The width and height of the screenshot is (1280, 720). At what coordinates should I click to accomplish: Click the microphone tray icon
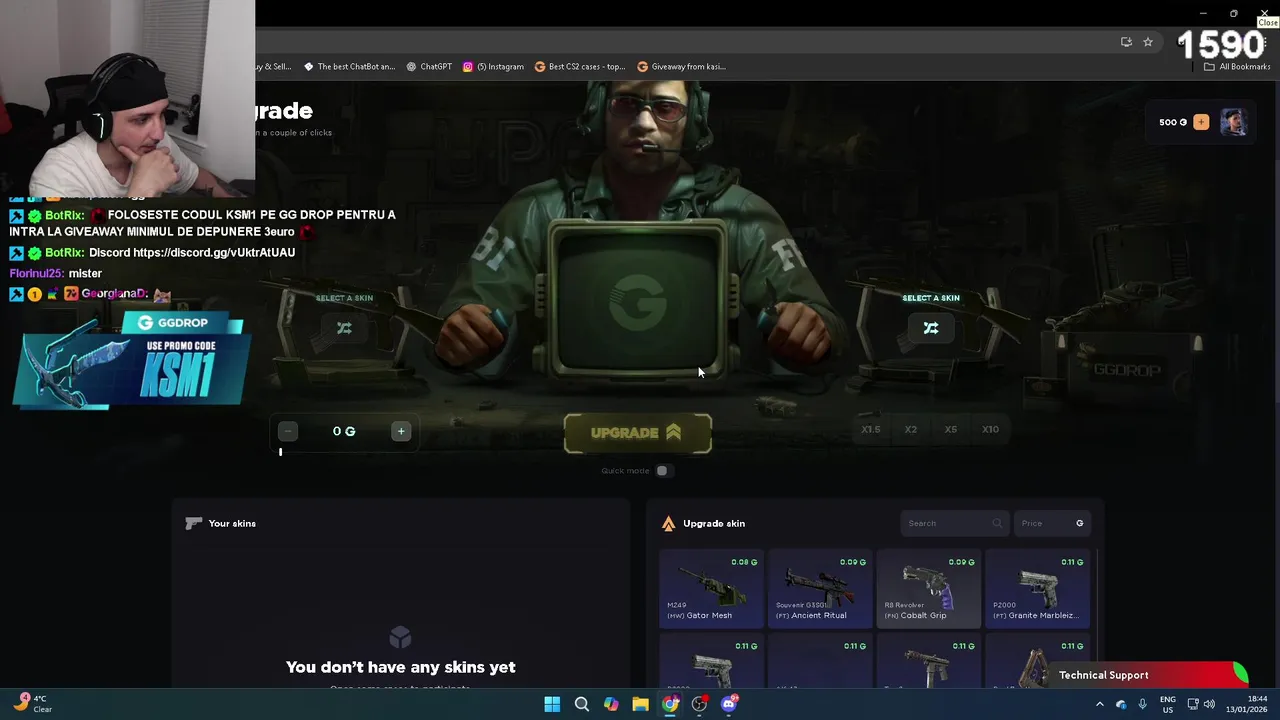pyautogui.click(x=1142, y=704)
